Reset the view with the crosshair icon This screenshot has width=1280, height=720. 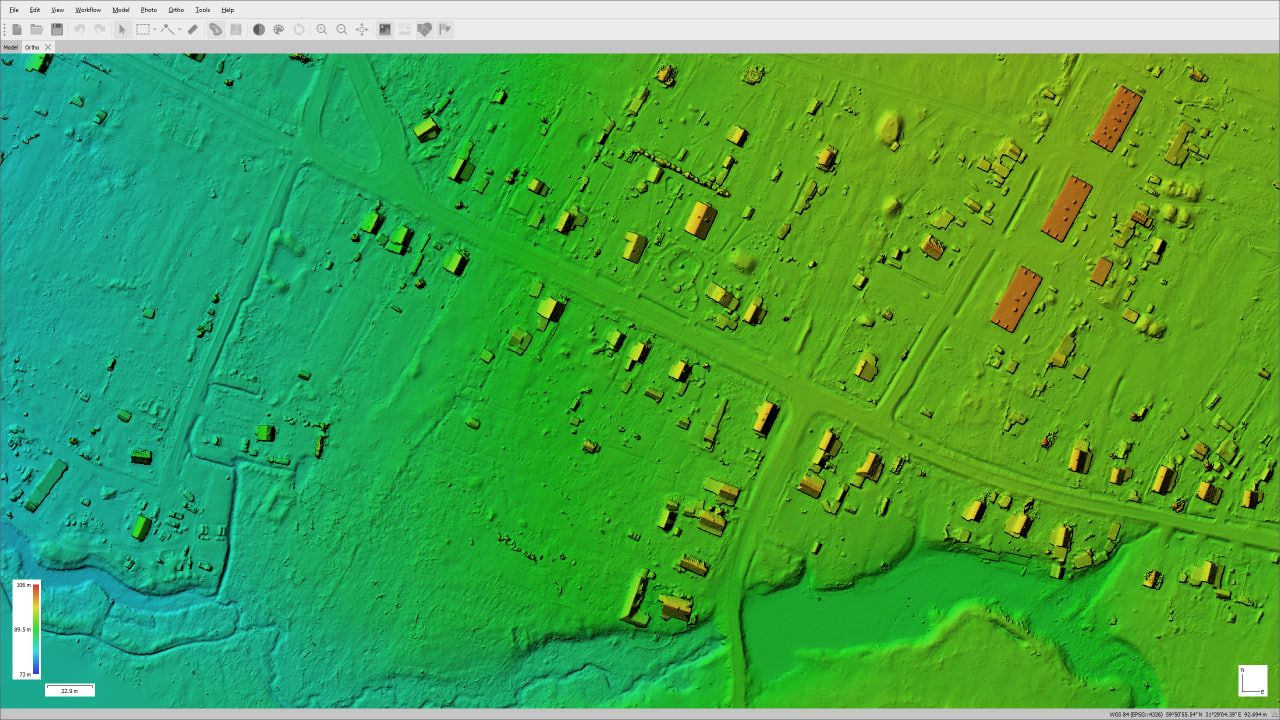tap(362, 30)
